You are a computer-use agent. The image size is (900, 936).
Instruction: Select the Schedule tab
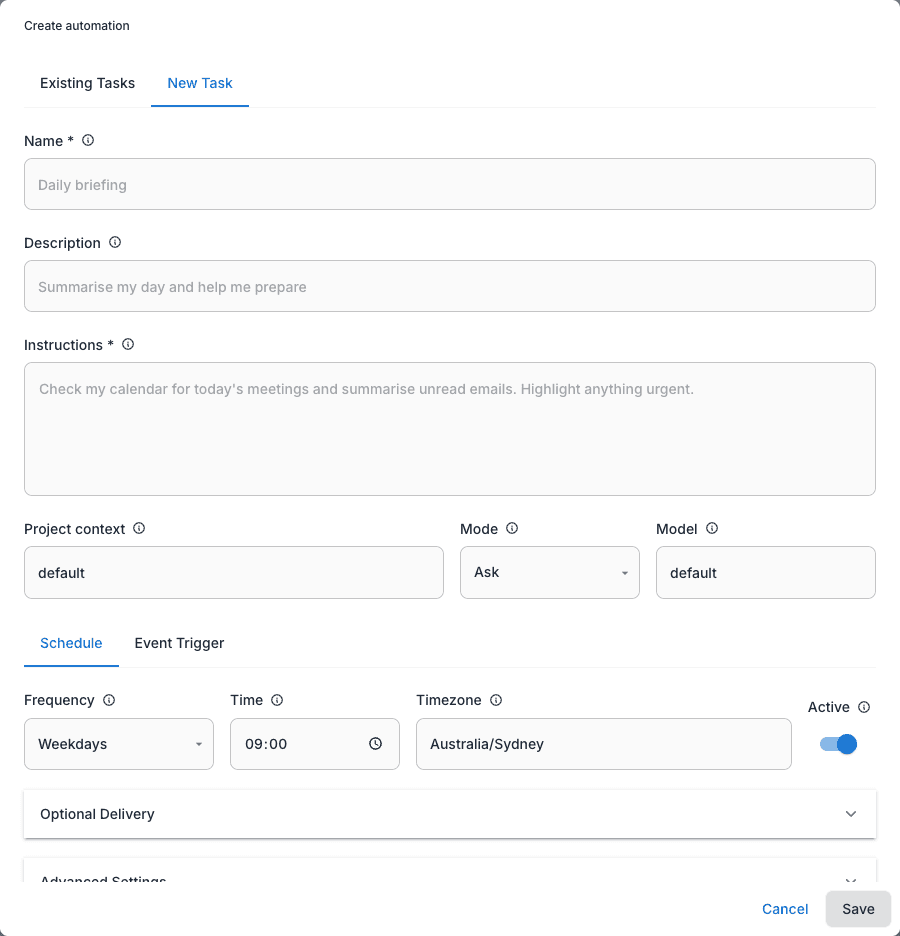[x=71, y=644]
